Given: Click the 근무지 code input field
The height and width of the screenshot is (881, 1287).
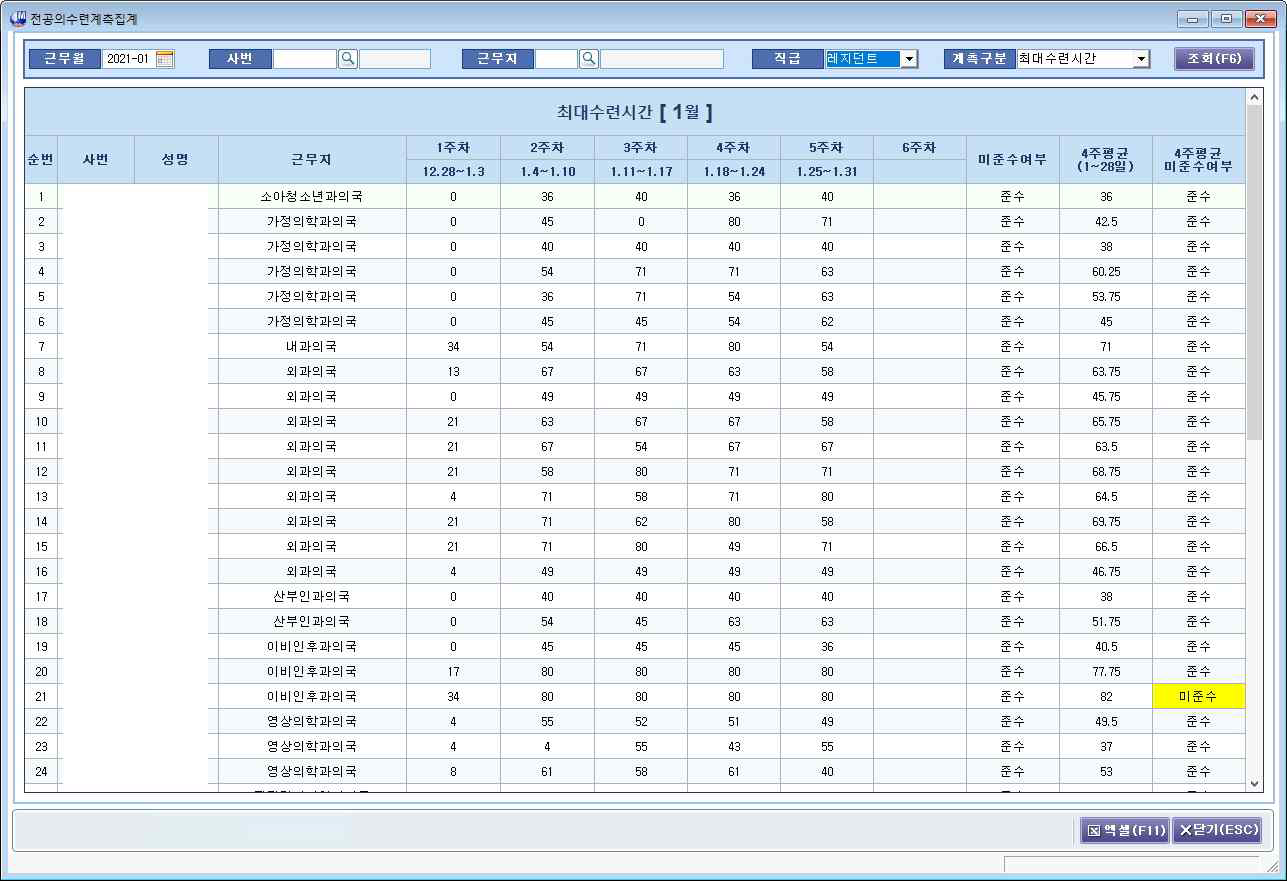Looking at the screenshot, I should [x=556, y=59].
